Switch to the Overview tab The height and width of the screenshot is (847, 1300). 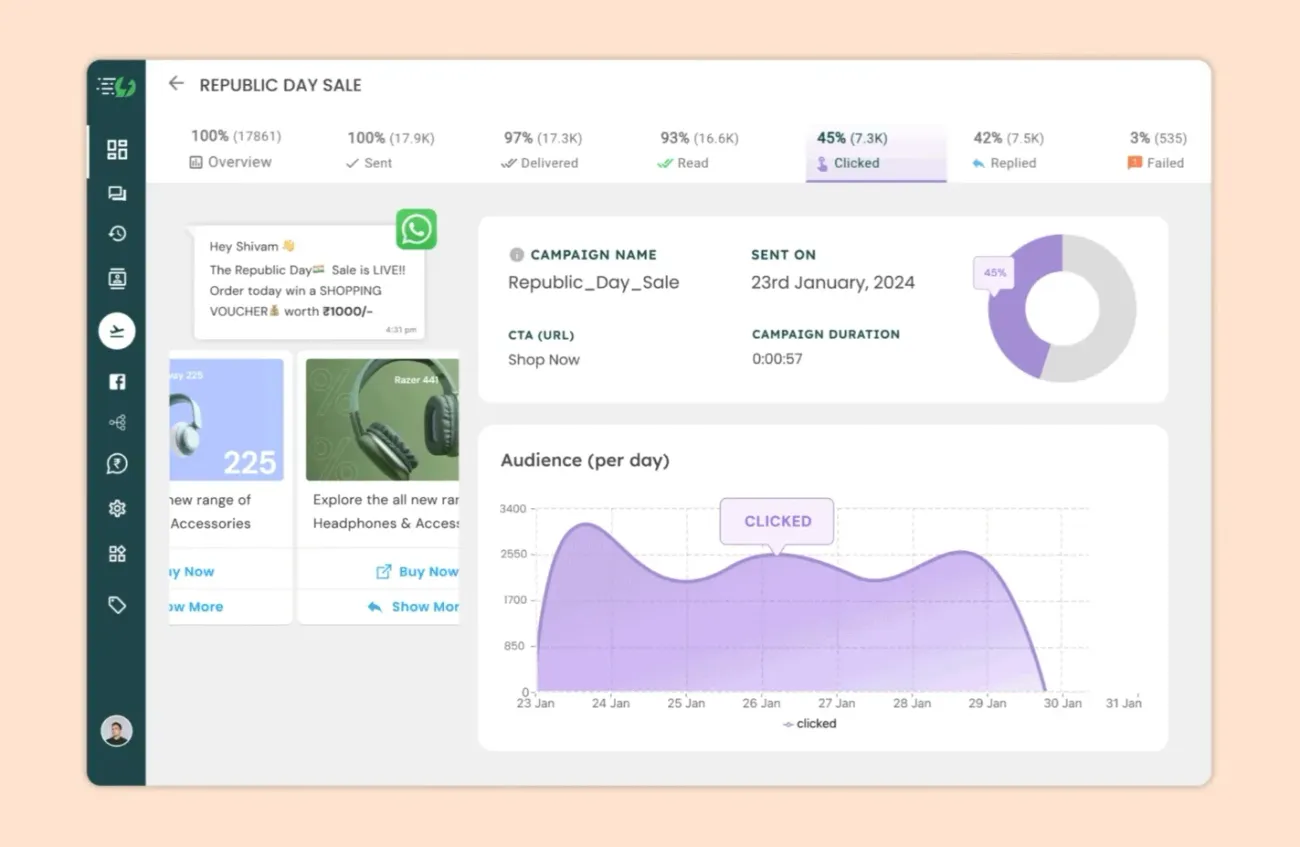click(231, 148)
